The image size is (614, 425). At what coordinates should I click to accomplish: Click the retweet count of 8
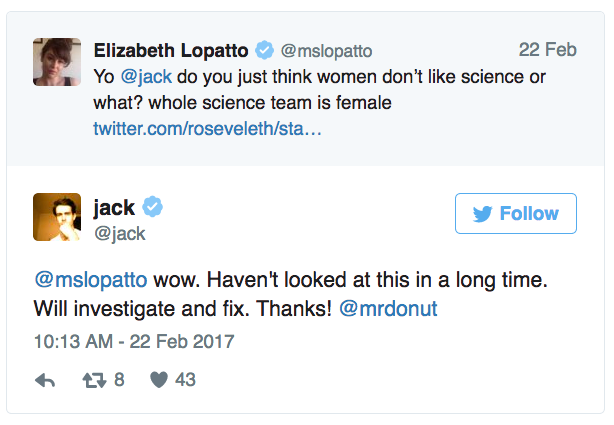(119, 380)
